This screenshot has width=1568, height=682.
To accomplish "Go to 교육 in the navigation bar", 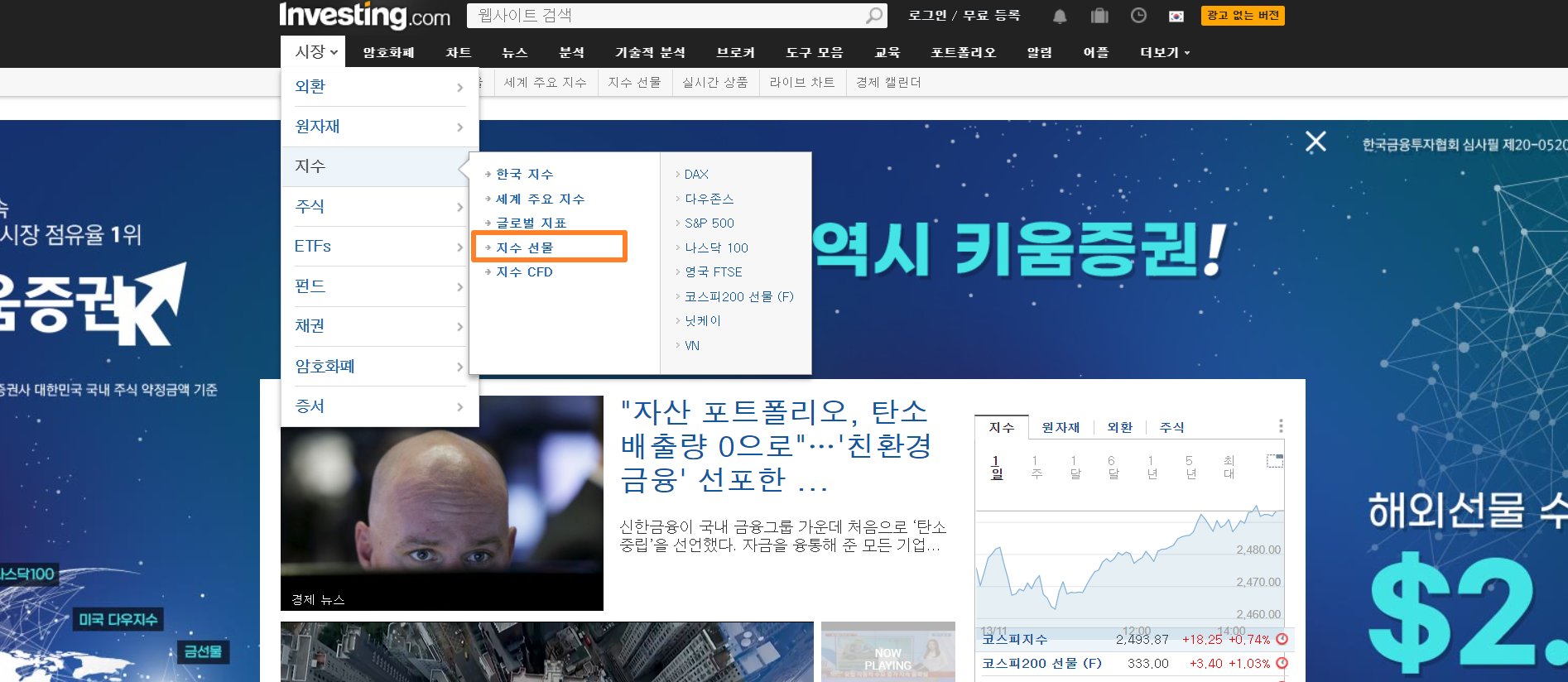I will pos(887,52).
